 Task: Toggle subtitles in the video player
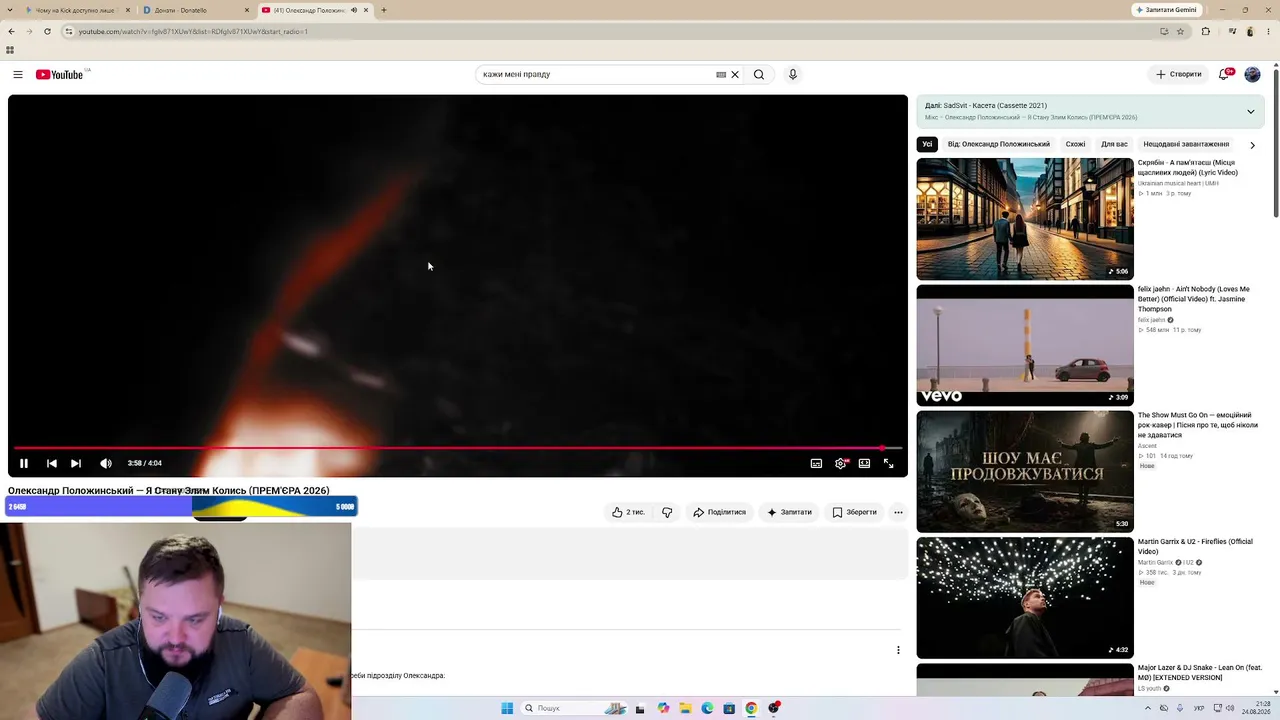[816, 463]
